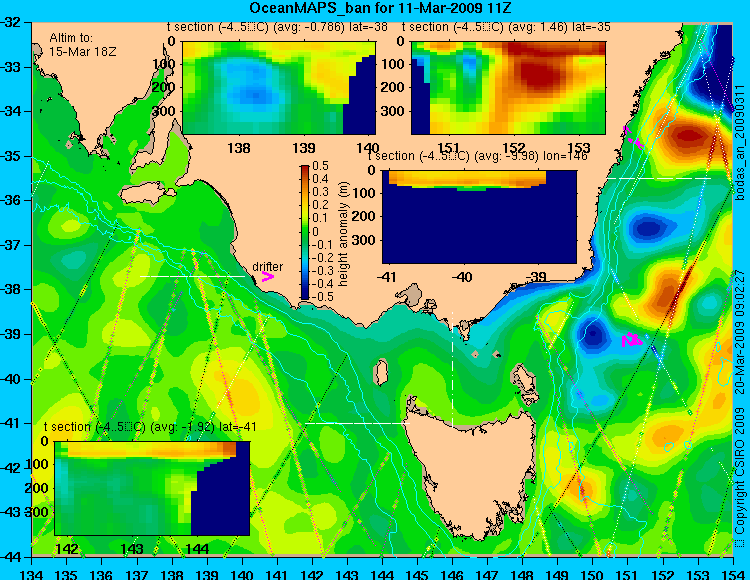Click the dark blue cold eddy near 151.5E, 36.7S

648,228
